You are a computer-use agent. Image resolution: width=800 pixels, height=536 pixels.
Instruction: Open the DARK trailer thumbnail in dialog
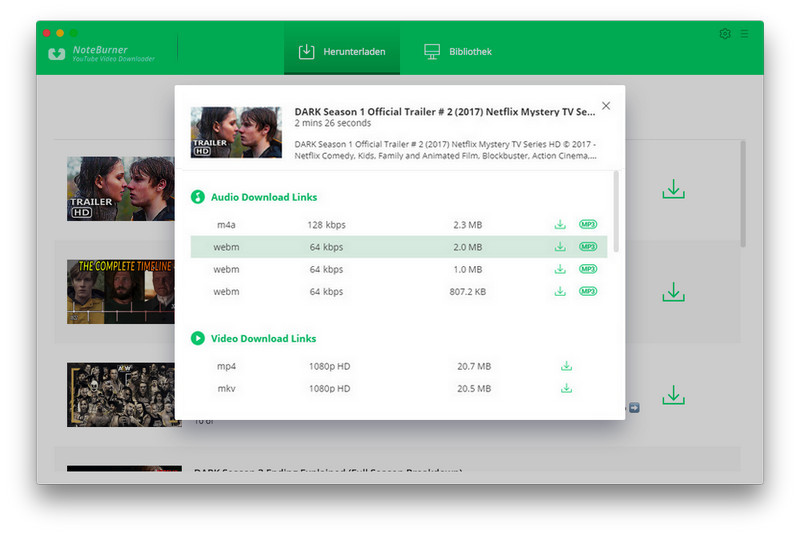click(x=236, y=132)
